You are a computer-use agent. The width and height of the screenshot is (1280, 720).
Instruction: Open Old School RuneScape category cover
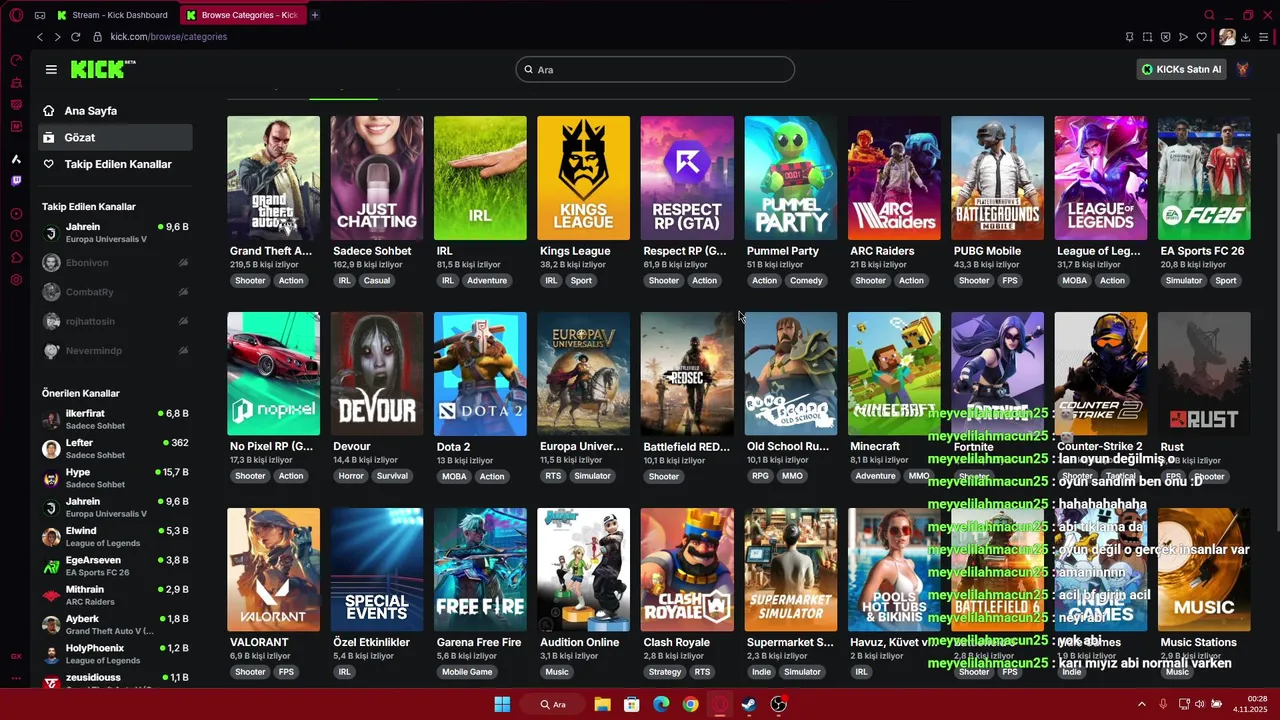(790, 374)
